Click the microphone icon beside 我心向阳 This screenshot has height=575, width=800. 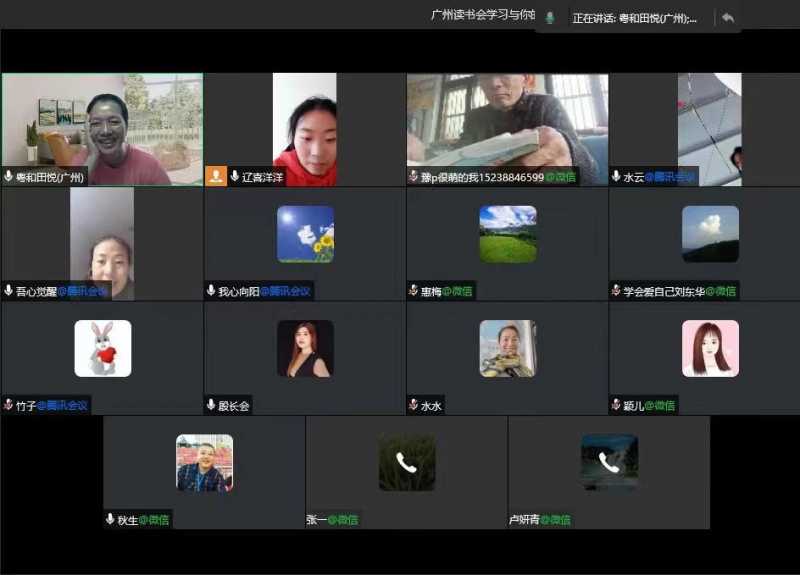pyautogui.click(x=211, y=291)
